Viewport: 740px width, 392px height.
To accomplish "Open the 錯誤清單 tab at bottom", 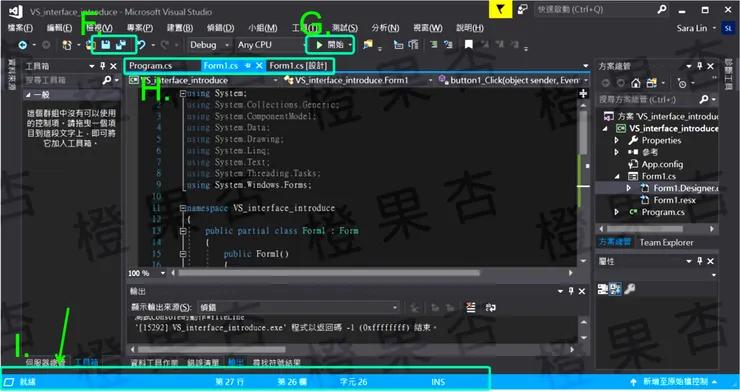I will click(202, 362).
